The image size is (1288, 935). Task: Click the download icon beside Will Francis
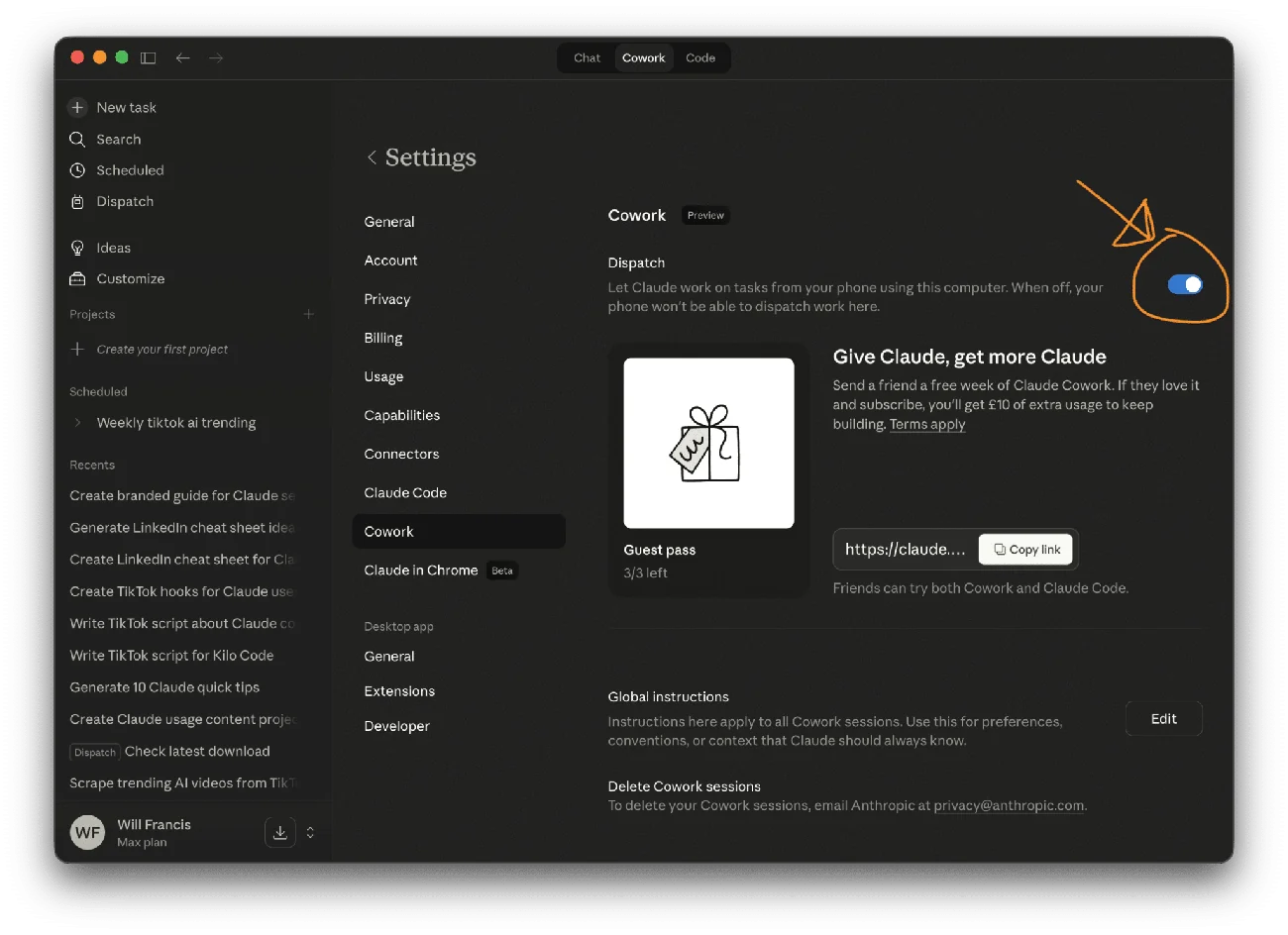pyautogui.click(x=280, y=832)
